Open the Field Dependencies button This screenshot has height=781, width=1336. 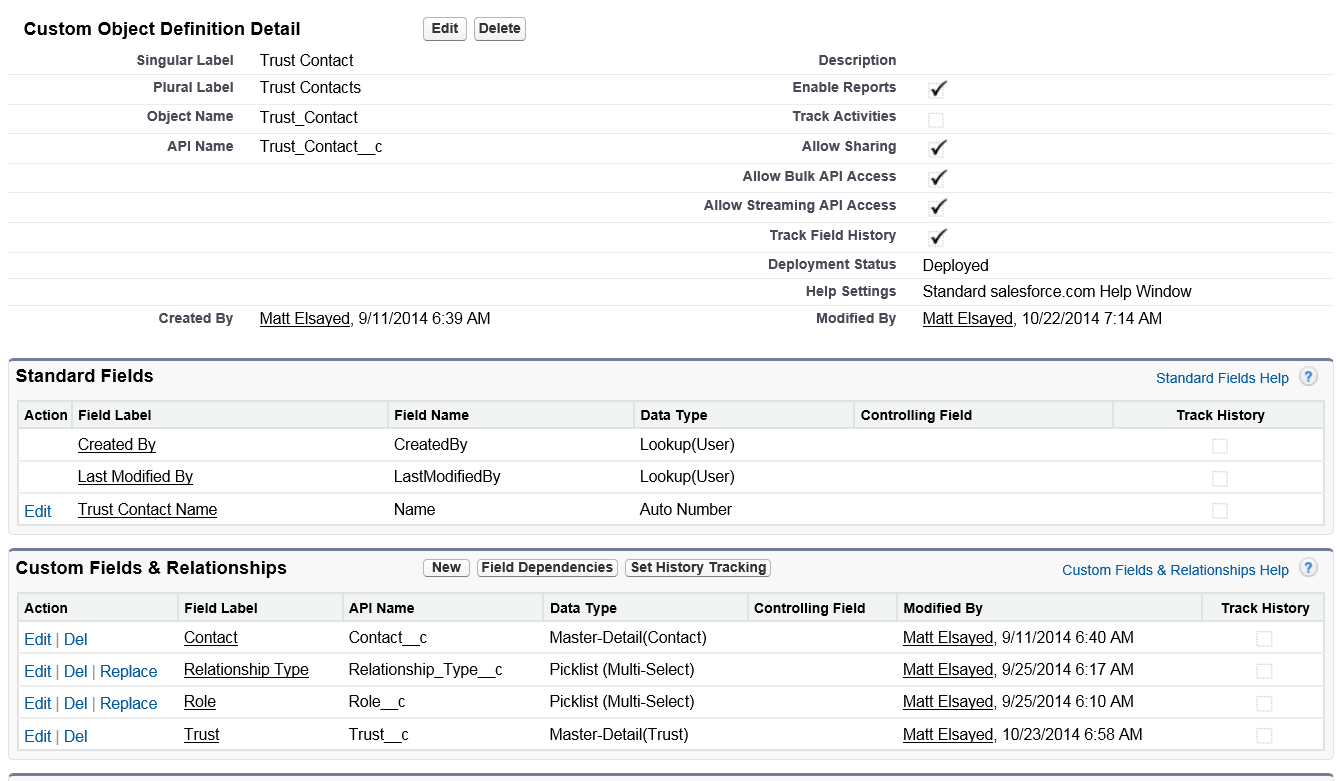[x=547, y=568]
